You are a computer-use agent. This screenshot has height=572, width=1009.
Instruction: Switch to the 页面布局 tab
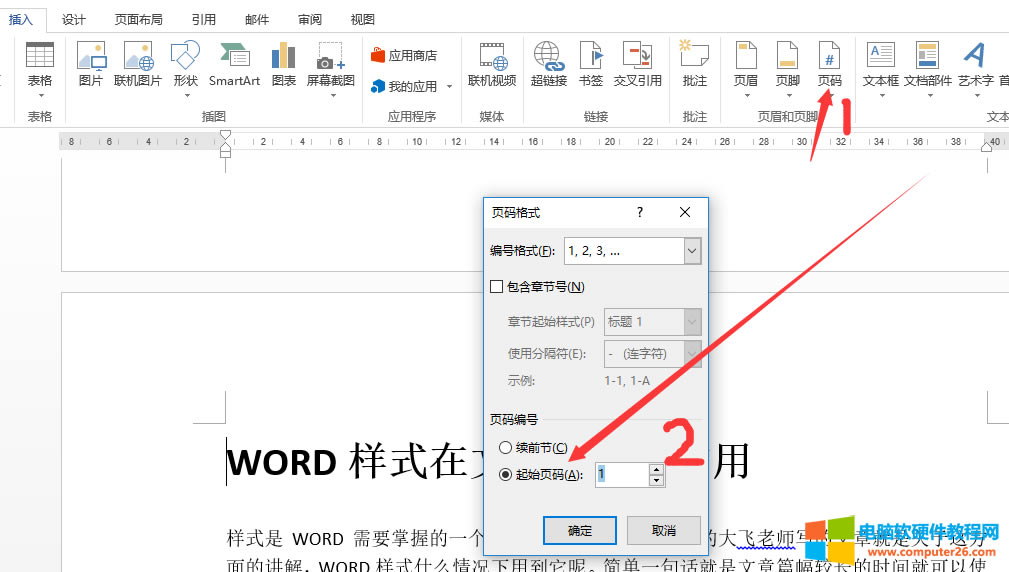coord(140,19)
